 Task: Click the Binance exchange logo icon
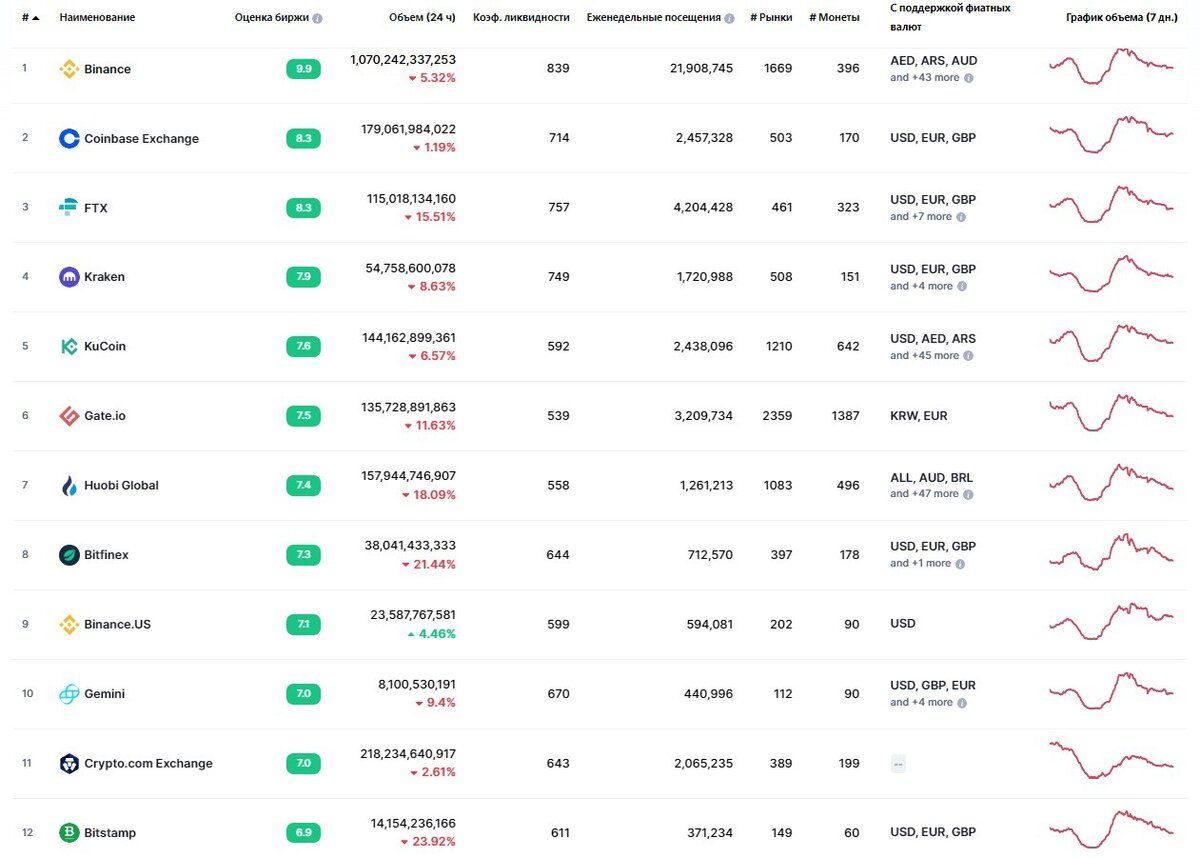tap(69, 69)
